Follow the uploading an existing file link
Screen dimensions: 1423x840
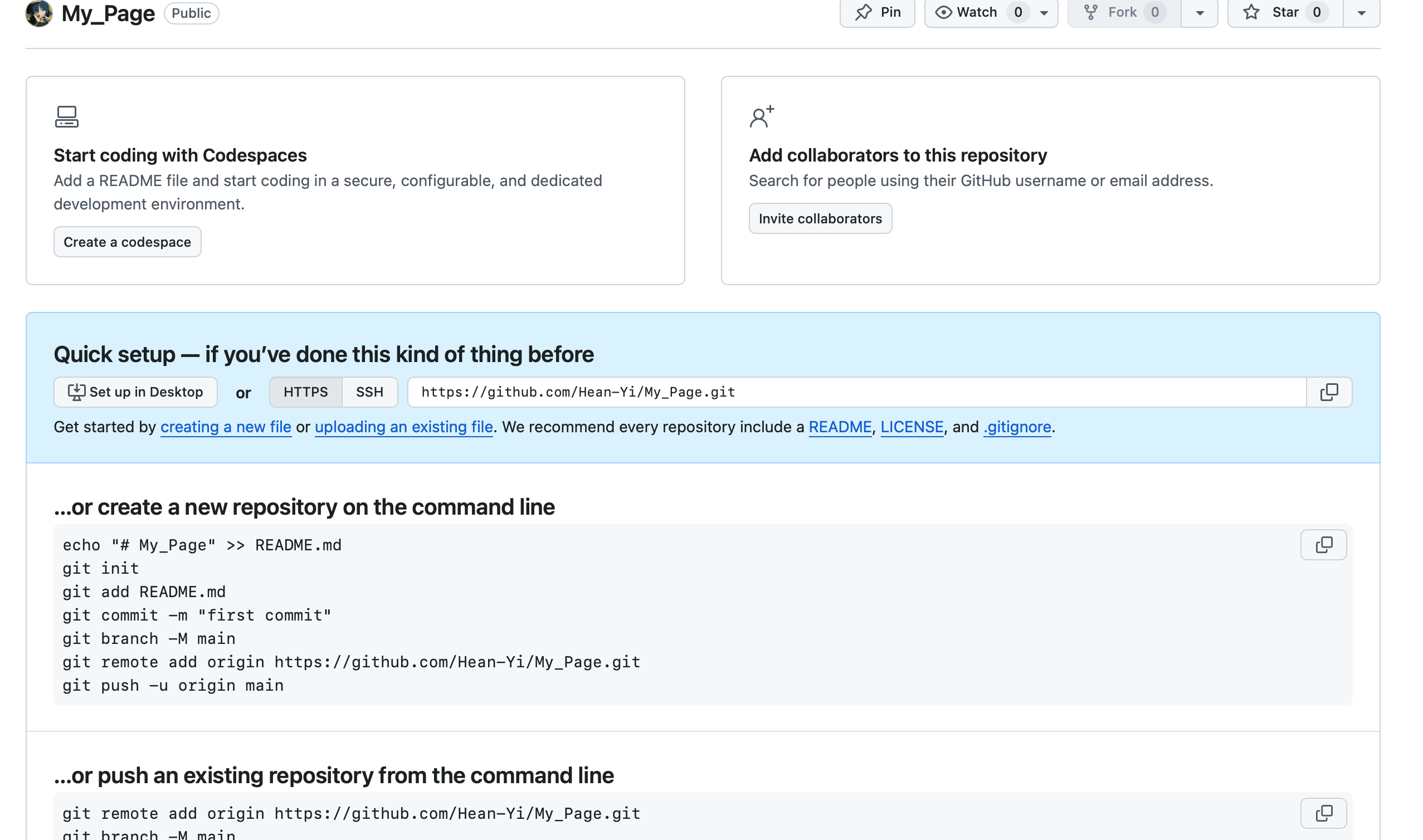pyautogui.click(x=403, y=427)
